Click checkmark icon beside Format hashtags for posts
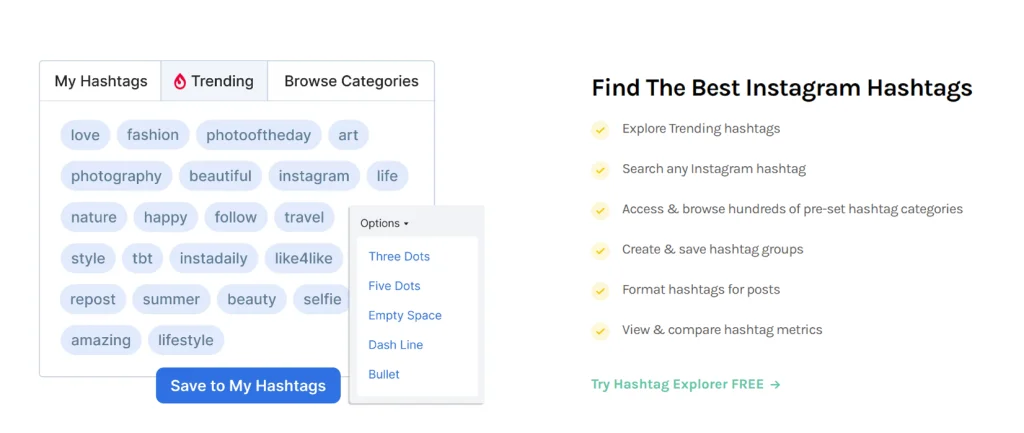The width and height of the screenshot is (1024, 433). [600, 290]
